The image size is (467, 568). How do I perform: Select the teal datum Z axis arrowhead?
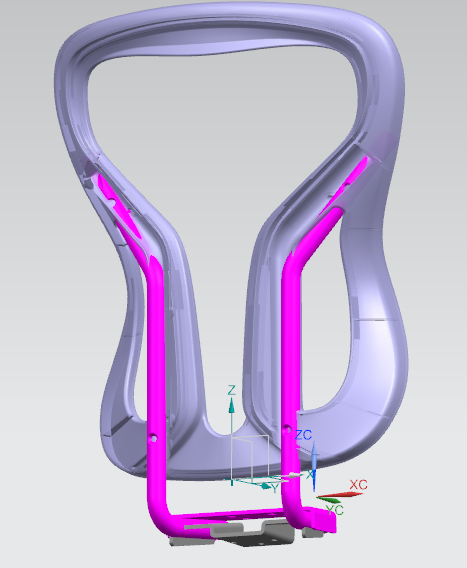tap(232, 406)
